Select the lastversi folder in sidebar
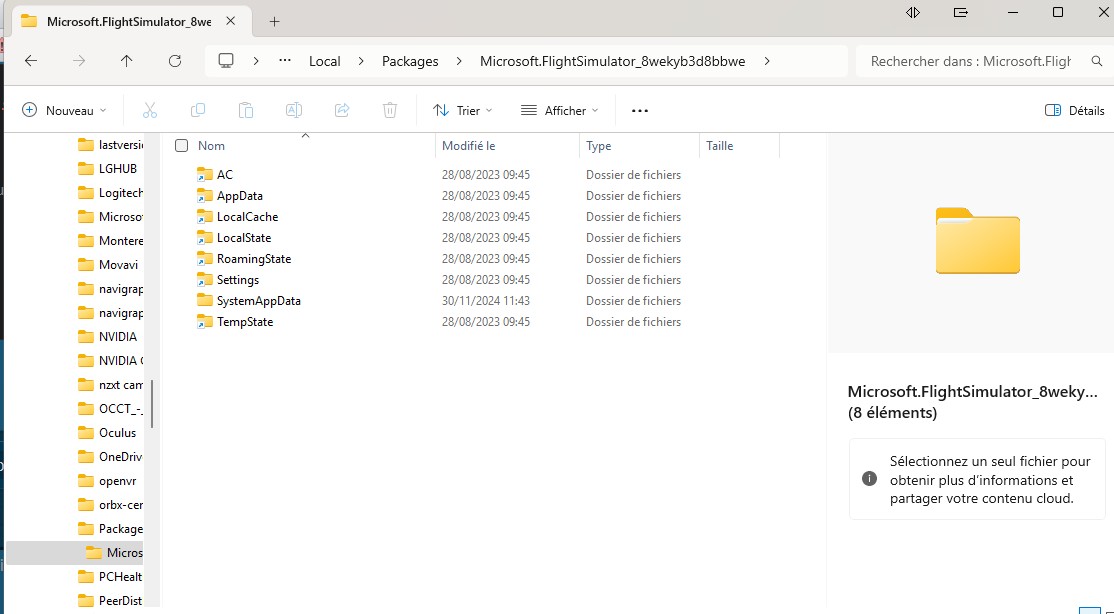1114x614 pixels. [110, 145]
